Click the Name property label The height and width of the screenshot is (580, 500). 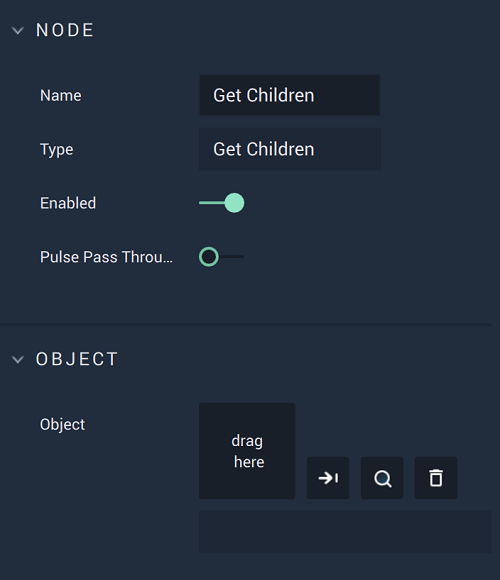pos(61,95)
